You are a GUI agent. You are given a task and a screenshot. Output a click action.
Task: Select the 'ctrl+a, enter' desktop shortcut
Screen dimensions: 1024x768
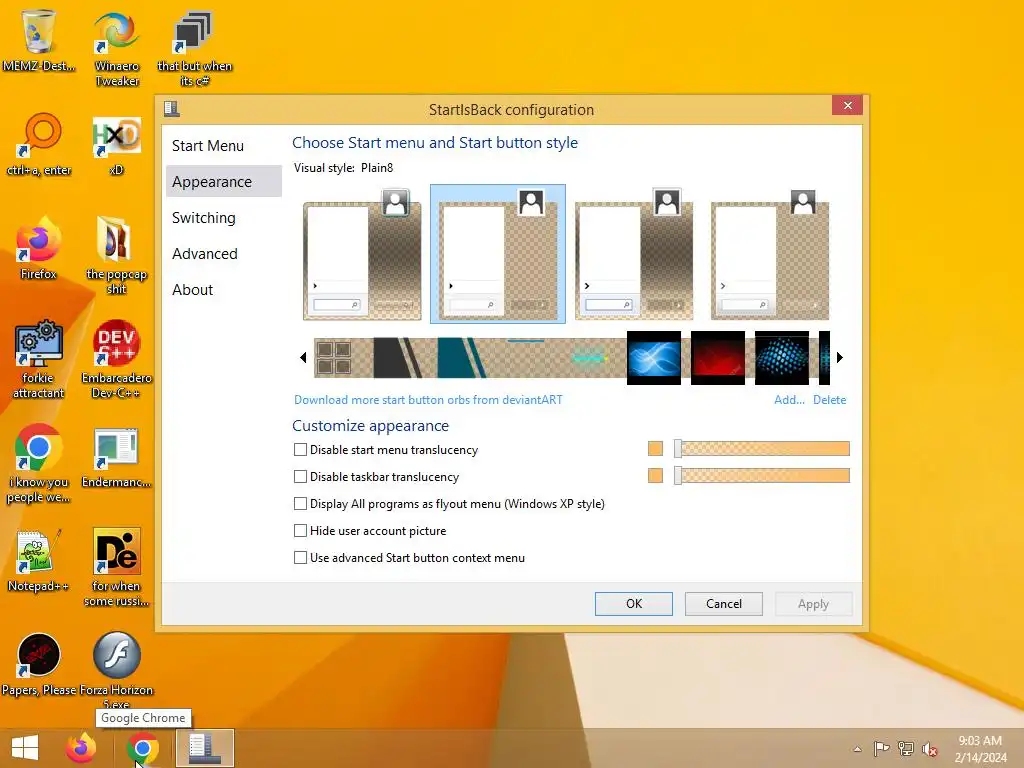coord(39,145)
